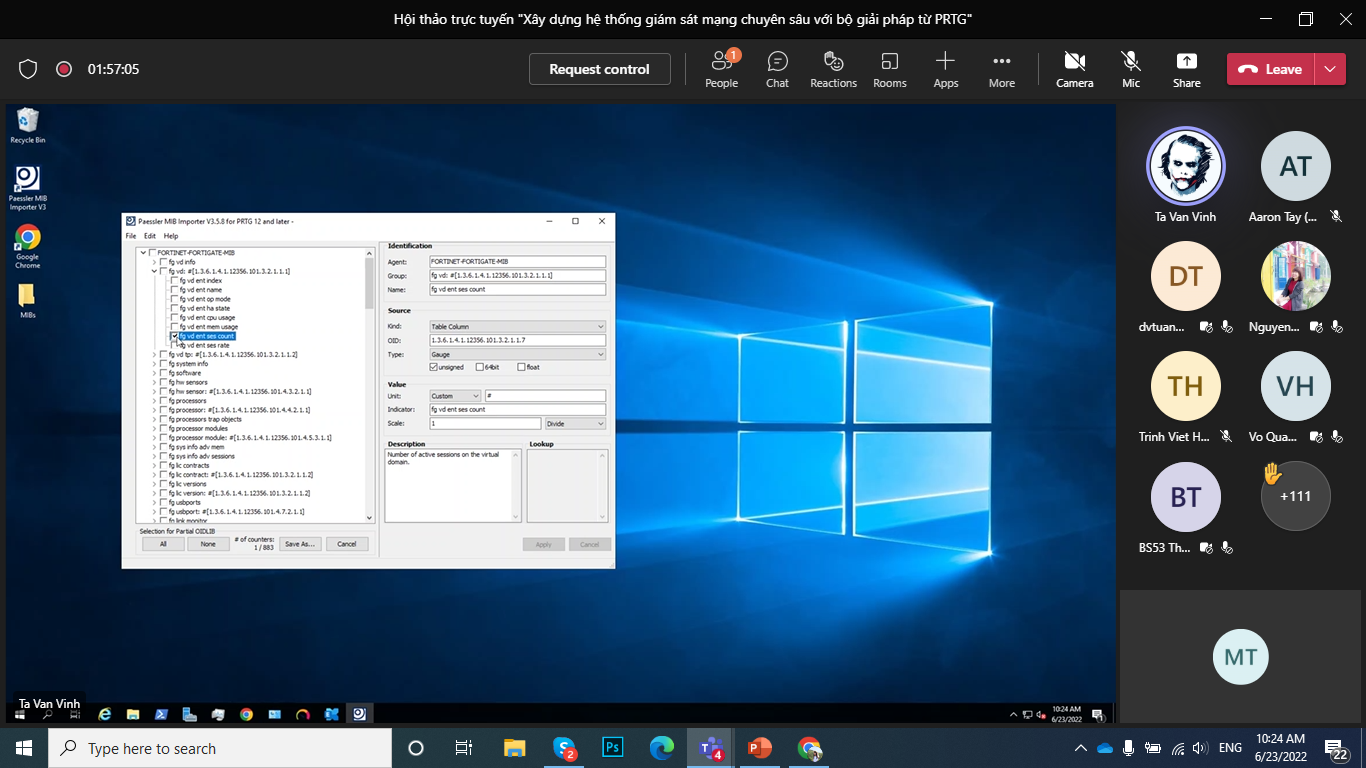
Task: Expand the fg hw sensors node
Action: pos(154,382)
